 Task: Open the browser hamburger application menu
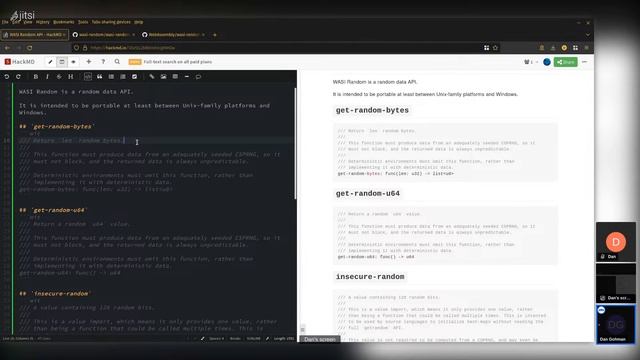click(587, 48)
